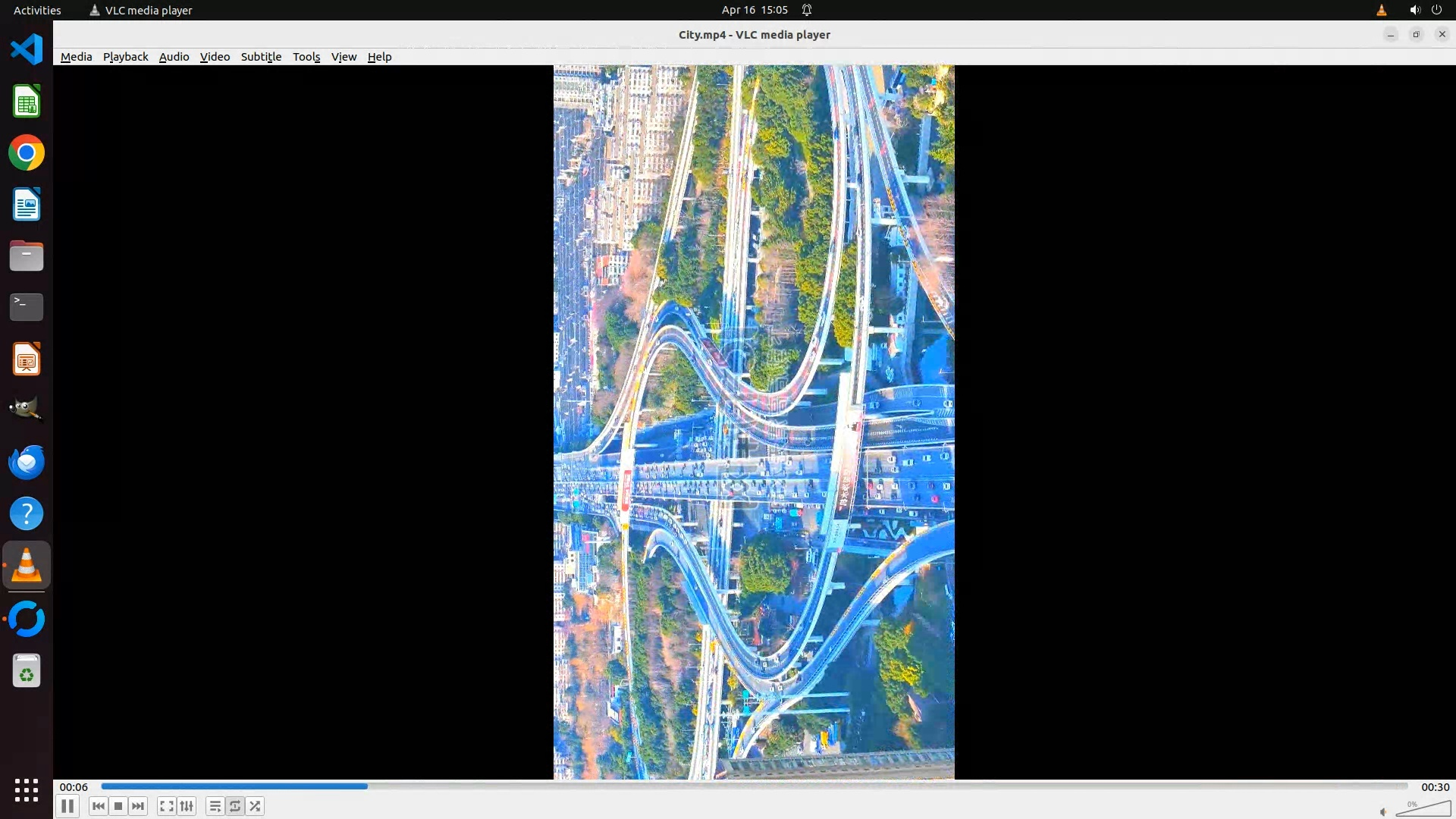
Task: Click the remaining time label 00:30
Action: [1435, 787]
